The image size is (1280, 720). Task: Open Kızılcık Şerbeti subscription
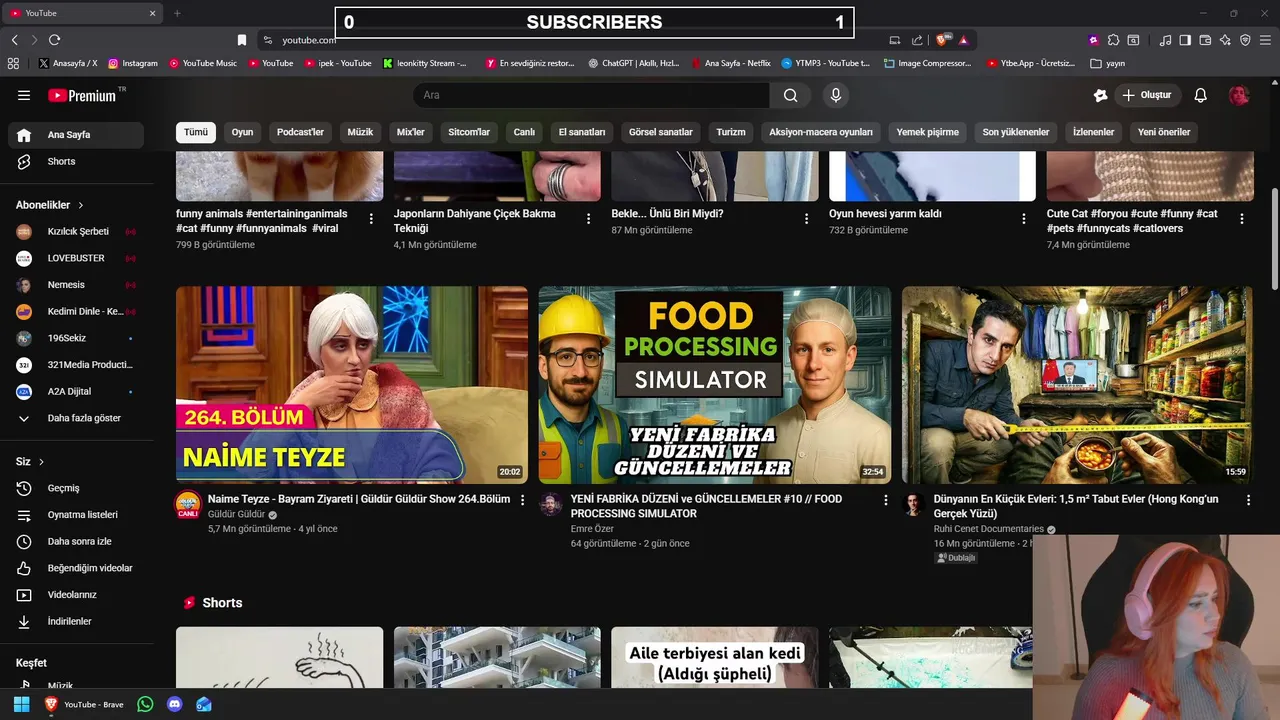pos(76,231)
